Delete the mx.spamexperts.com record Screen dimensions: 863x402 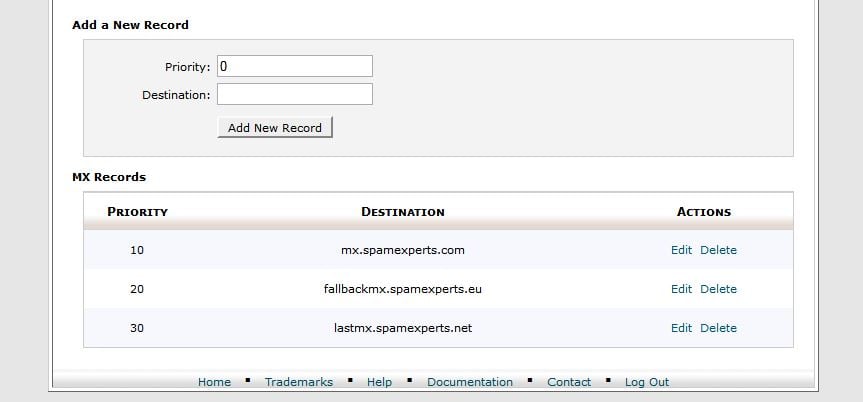click(x=718, y=250)
